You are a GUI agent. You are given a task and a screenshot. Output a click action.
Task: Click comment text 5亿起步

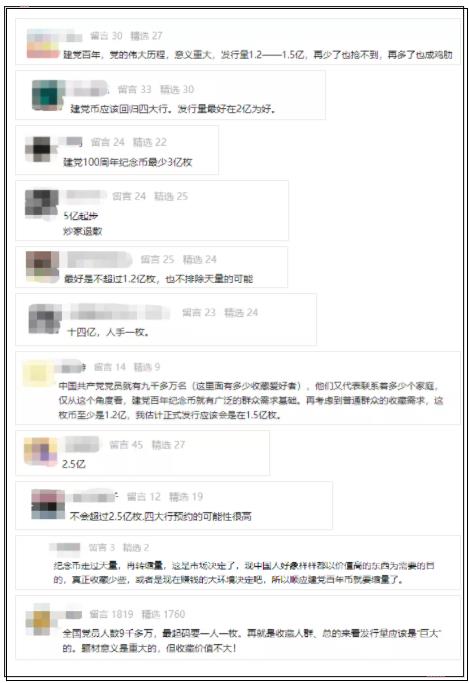[x=81, y=216]
